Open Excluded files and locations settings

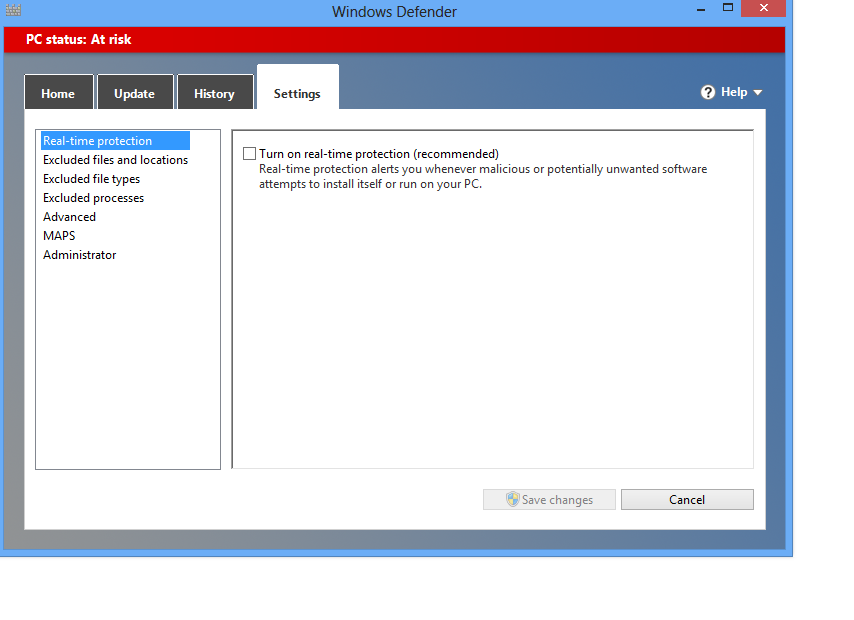coord(115,160)
